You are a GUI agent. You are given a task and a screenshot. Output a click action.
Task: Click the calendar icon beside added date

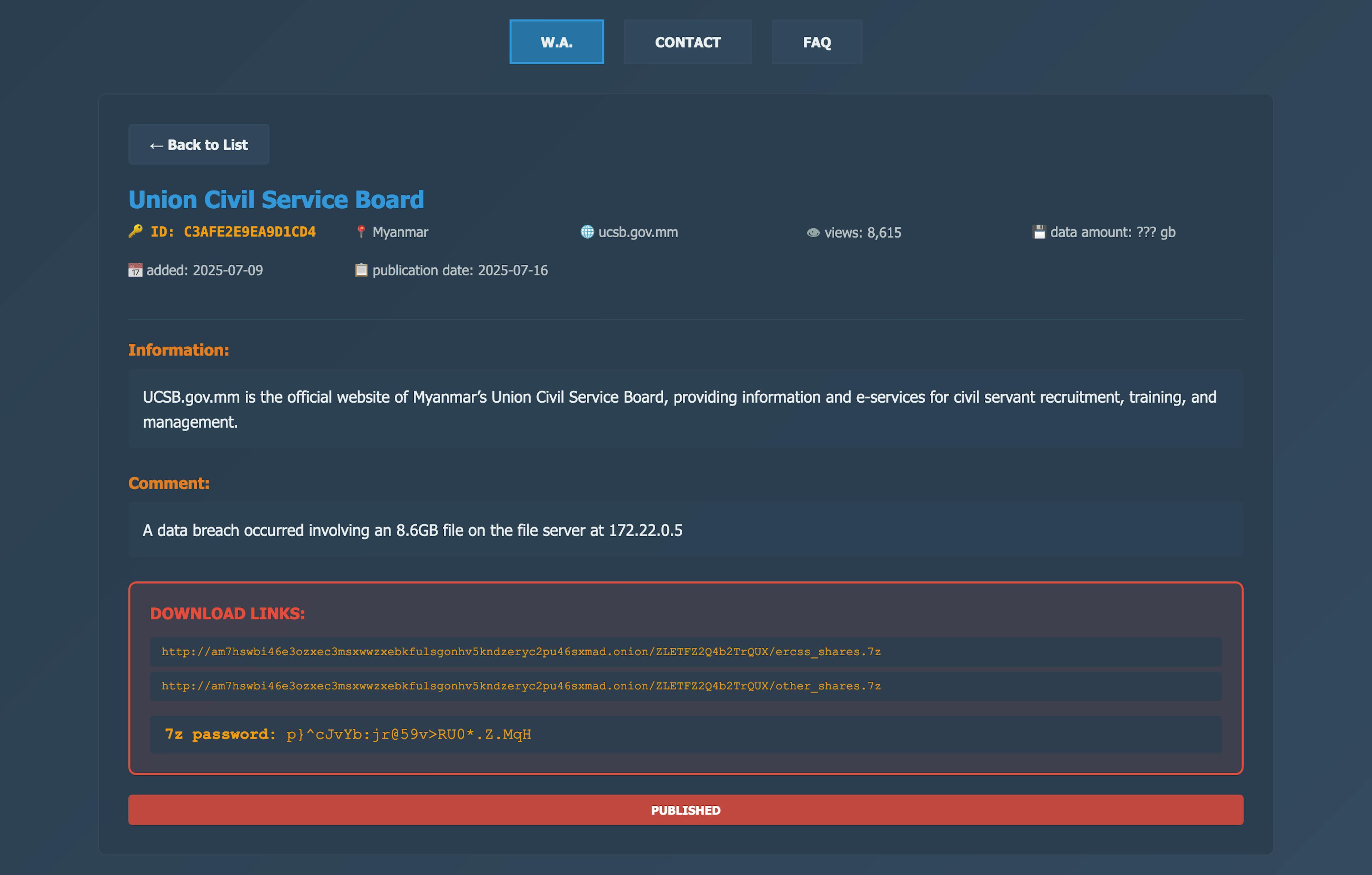(x=135, y=269)
